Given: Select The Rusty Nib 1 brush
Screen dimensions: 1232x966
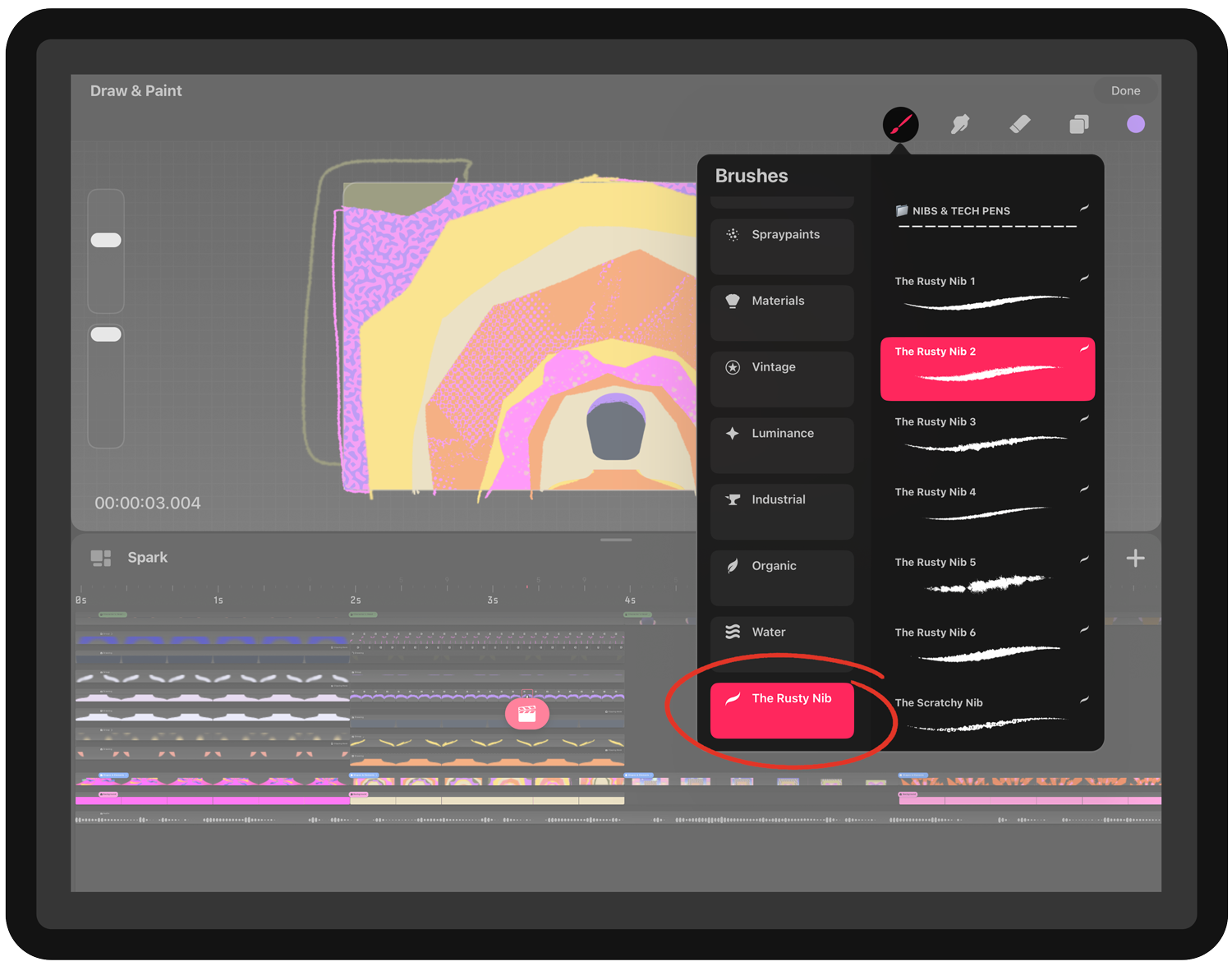Looking at the screenshot, I should (x=986, y=293).
